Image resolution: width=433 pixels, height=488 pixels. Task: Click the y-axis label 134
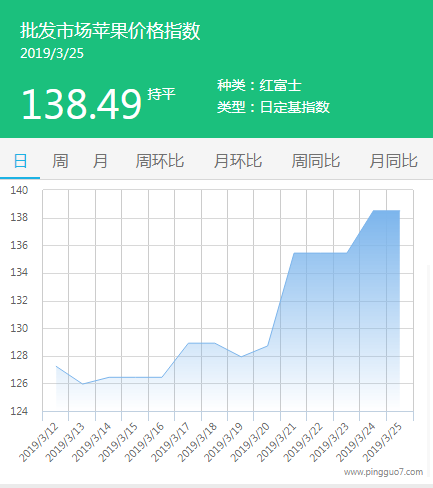pos(19,272)
